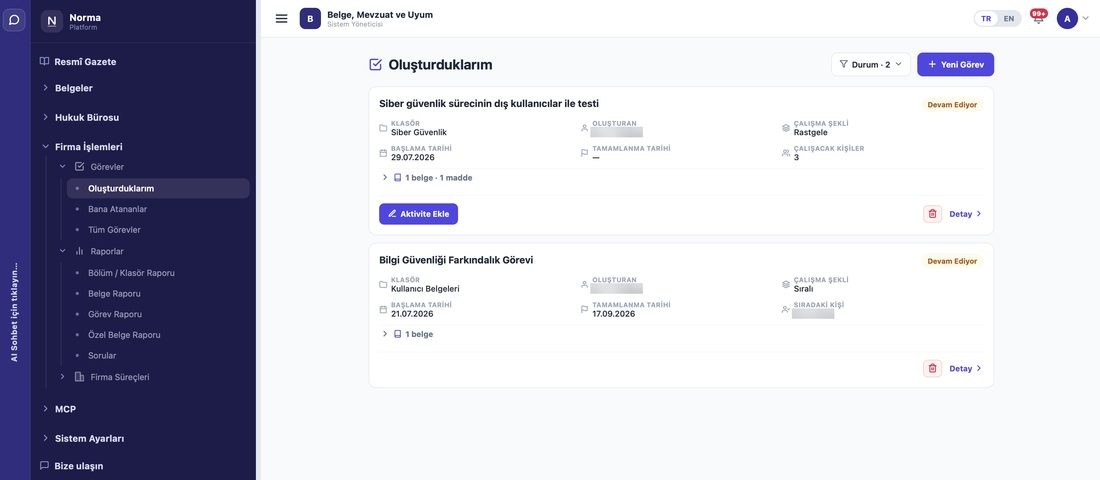Click the Rastgele working mode value
The height and width of the screenshot is (480, 1100).
pyautogui.click(x=810, y=132)
